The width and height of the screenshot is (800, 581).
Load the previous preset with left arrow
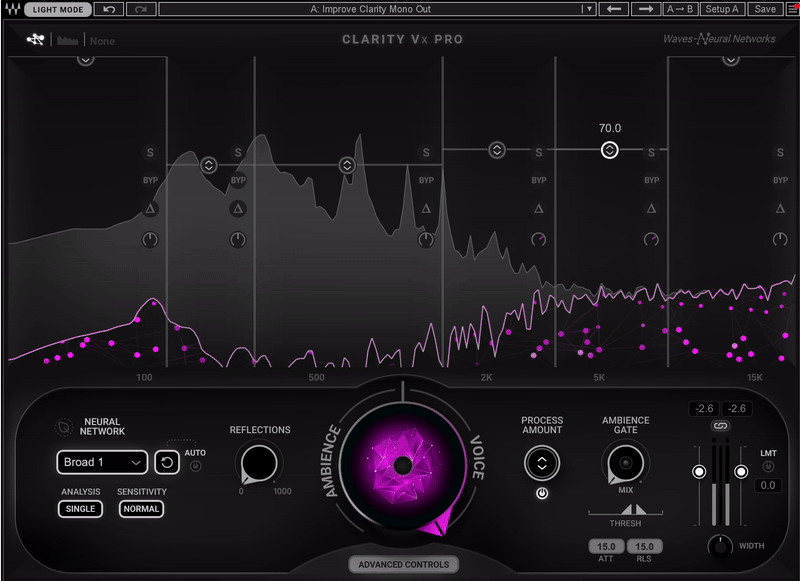(613, 9)
